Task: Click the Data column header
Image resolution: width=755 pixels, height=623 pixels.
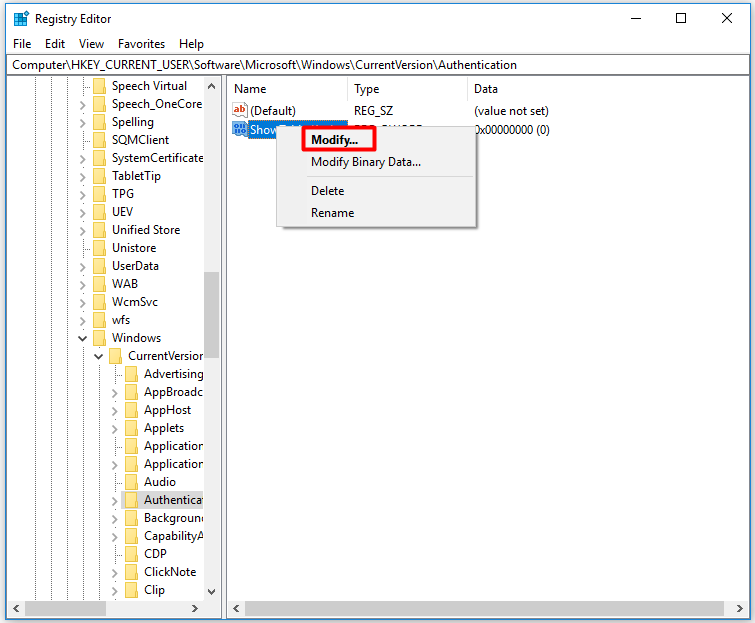Action: click(x=607, y=89)
